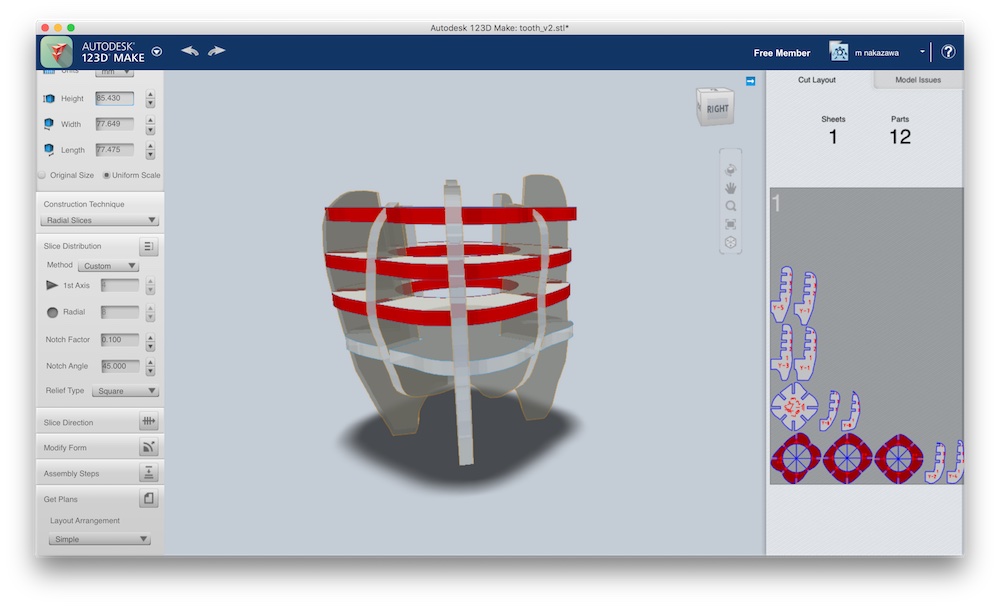Screen dimensions: 1000x607
Task: Click the Length value field
Action: point(115,149)
